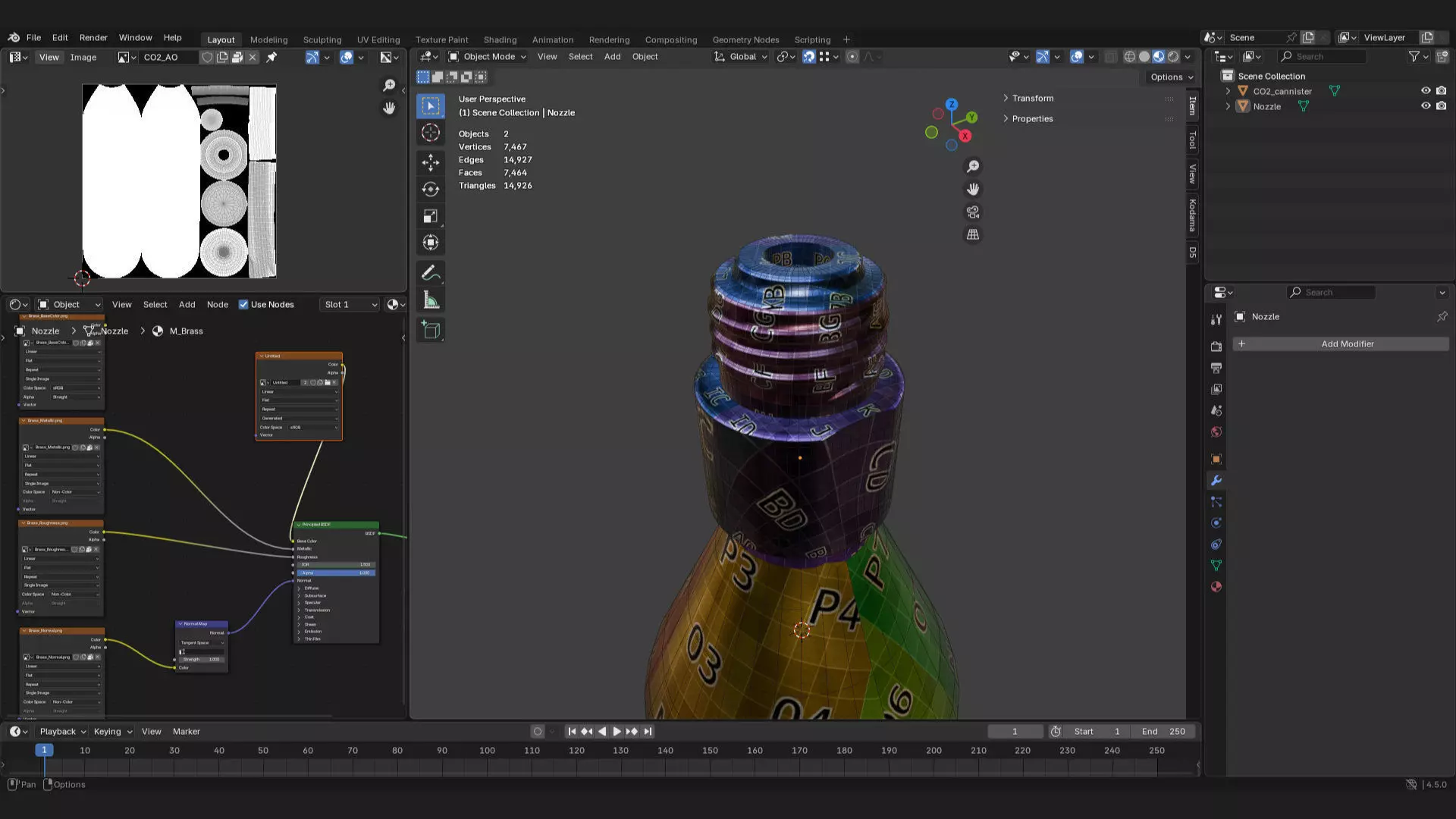The width and height of the screenshot is (1456, 819).
Task: Switch to the Geometry Nodes workspace tab
Action: coord(745,39)
